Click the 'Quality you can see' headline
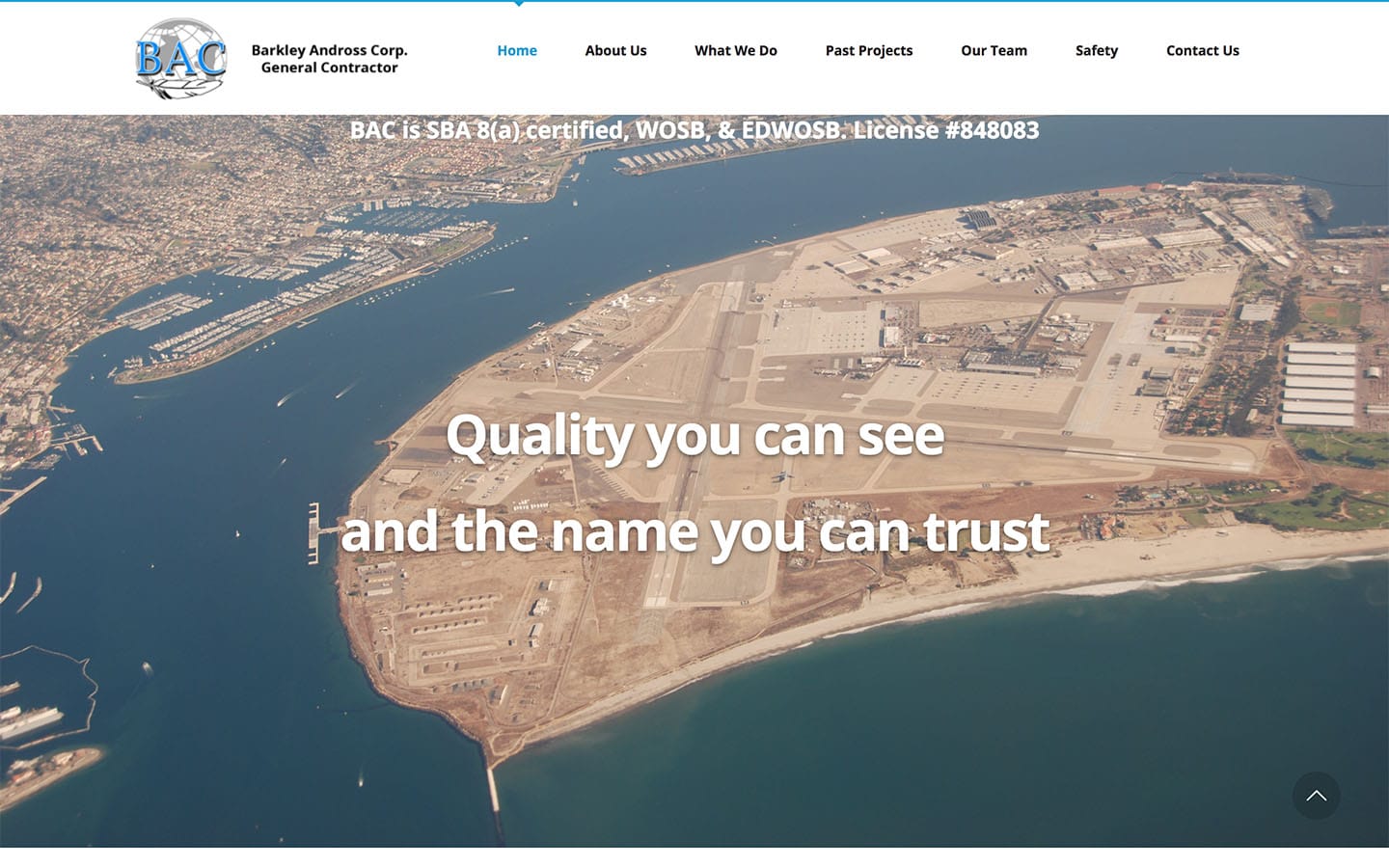The image size is (1389, 868). click(694, 436)
